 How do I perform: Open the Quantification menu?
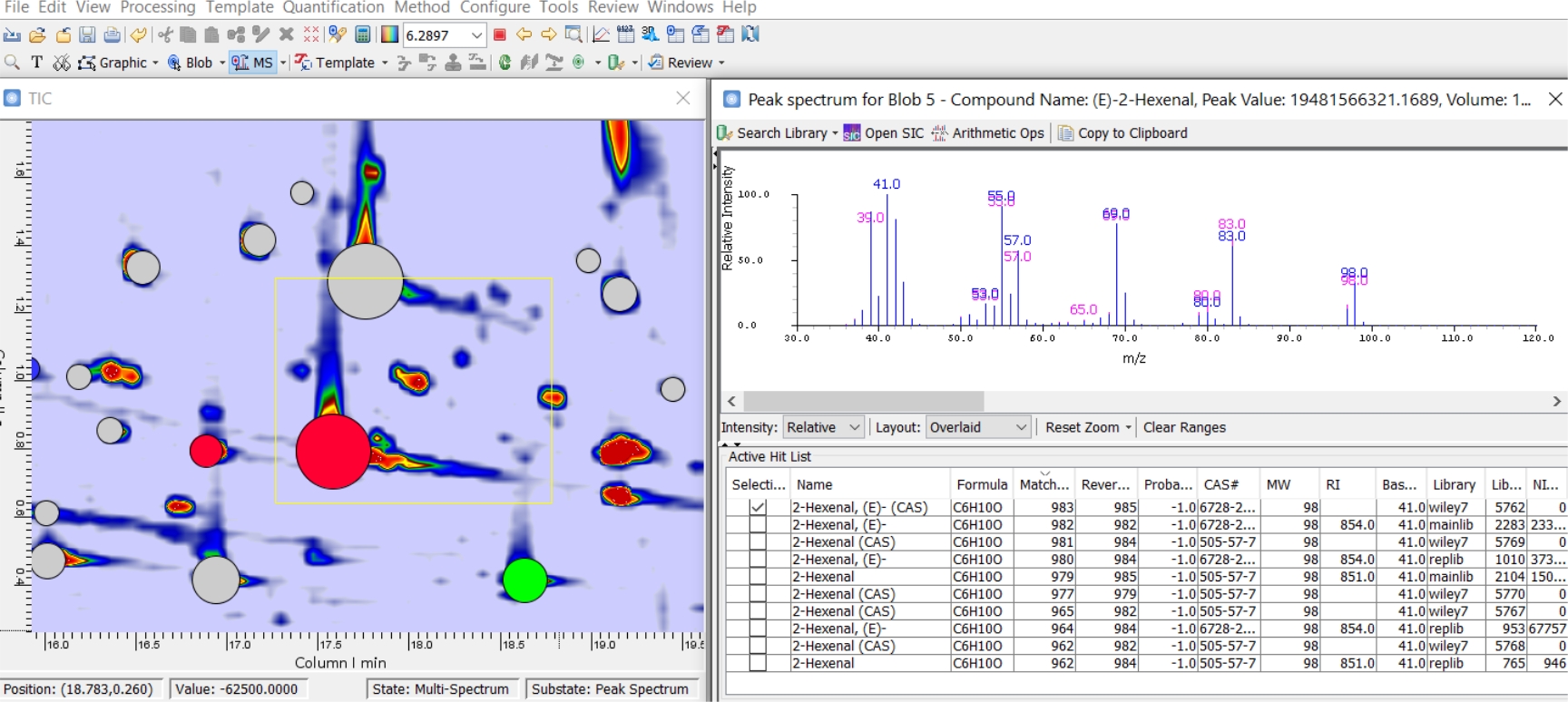point(333,7)
